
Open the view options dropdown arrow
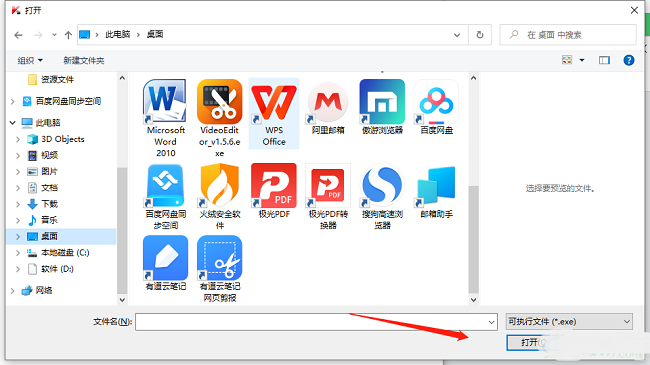pyautogui.click(x=582, y=61)
